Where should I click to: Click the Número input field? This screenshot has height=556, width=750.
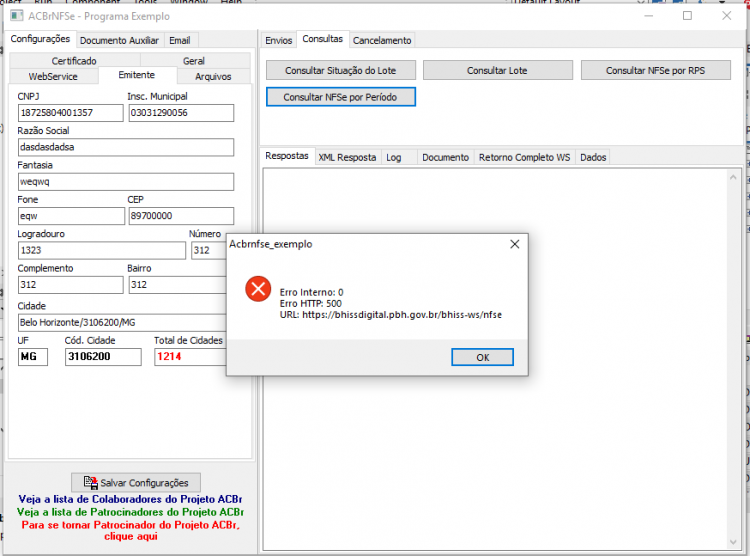tap(209, 251)
